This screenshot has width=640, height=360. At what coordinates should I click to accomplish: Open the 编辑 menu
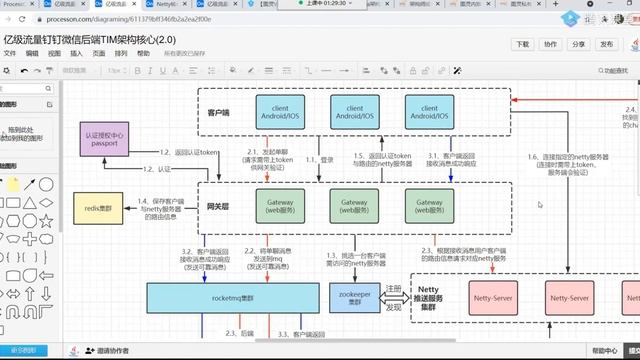(32, 53)
